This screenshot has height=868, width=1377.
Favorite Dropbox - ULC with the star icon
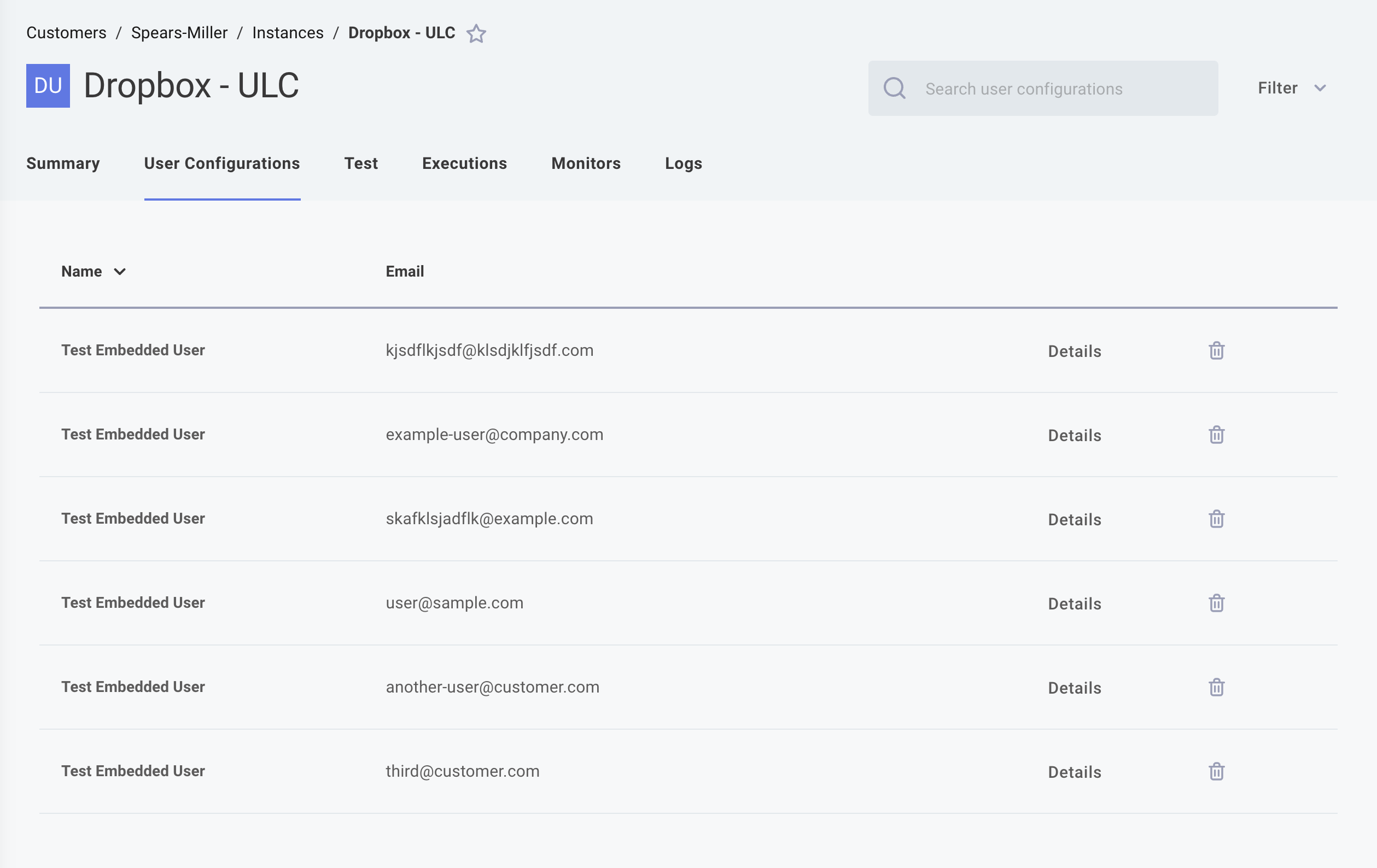pyautogui.click(x=476, y=33)
